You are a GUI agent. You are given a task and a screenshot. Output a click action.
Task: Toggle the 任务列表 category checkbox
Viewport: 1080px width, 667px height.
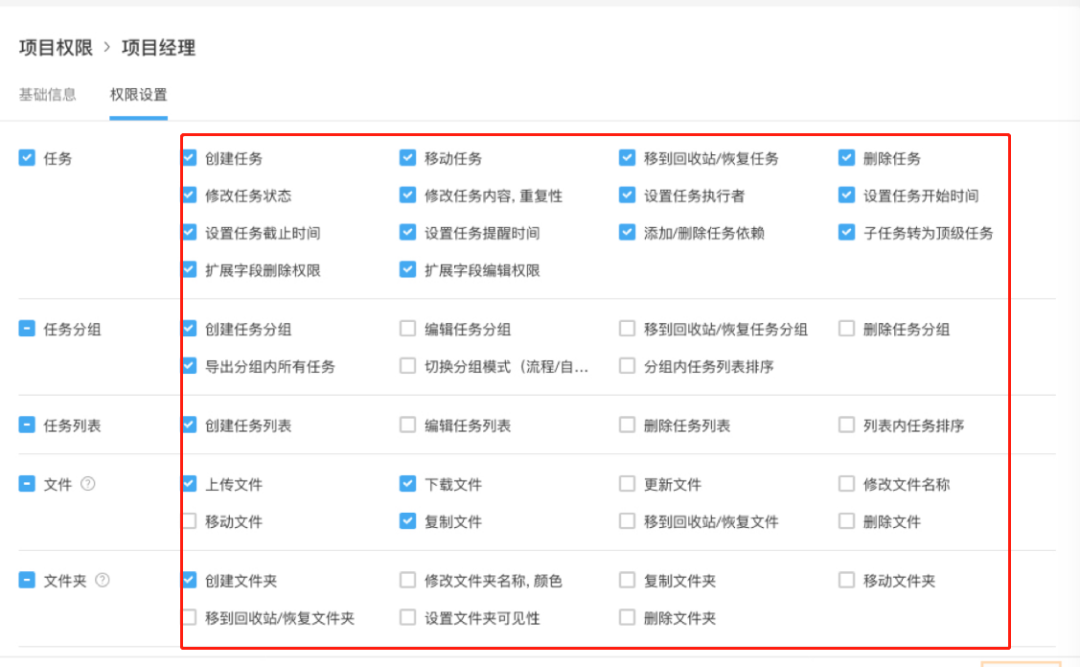[x=27, y=425]
